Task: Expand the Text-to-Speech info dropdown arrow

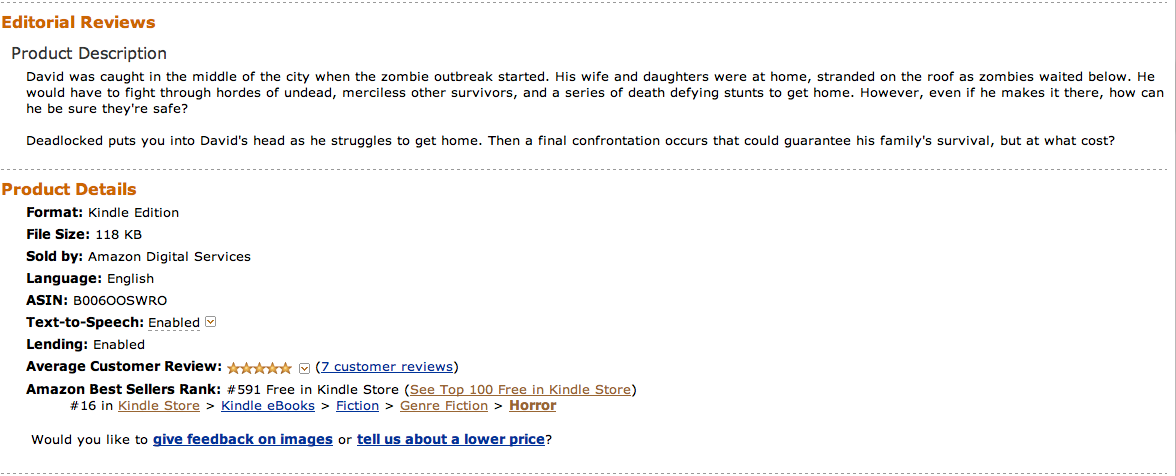Action: pos(211,322)
